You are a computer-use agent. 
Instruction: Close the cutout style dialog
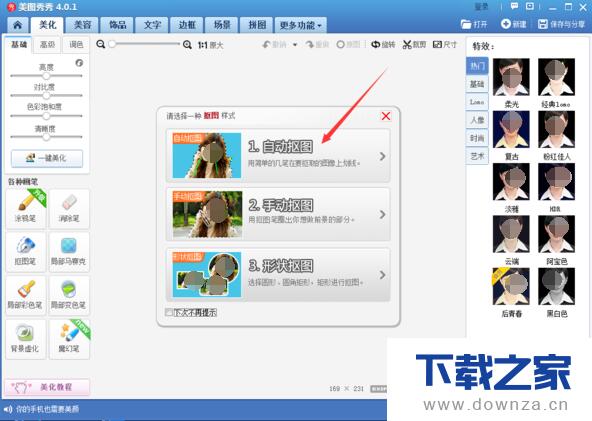pyautogui.click(x=385, y=116)
